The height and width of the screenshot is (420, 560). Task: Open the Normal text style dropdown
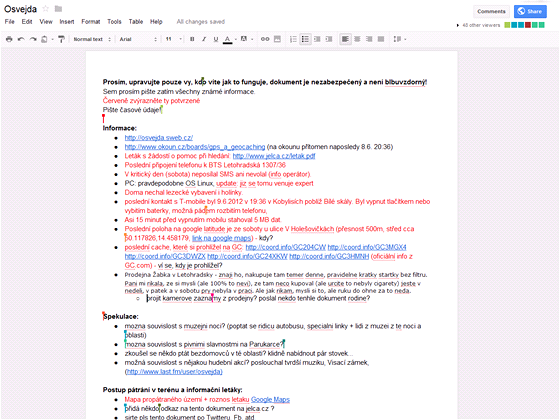pos(92,39)
